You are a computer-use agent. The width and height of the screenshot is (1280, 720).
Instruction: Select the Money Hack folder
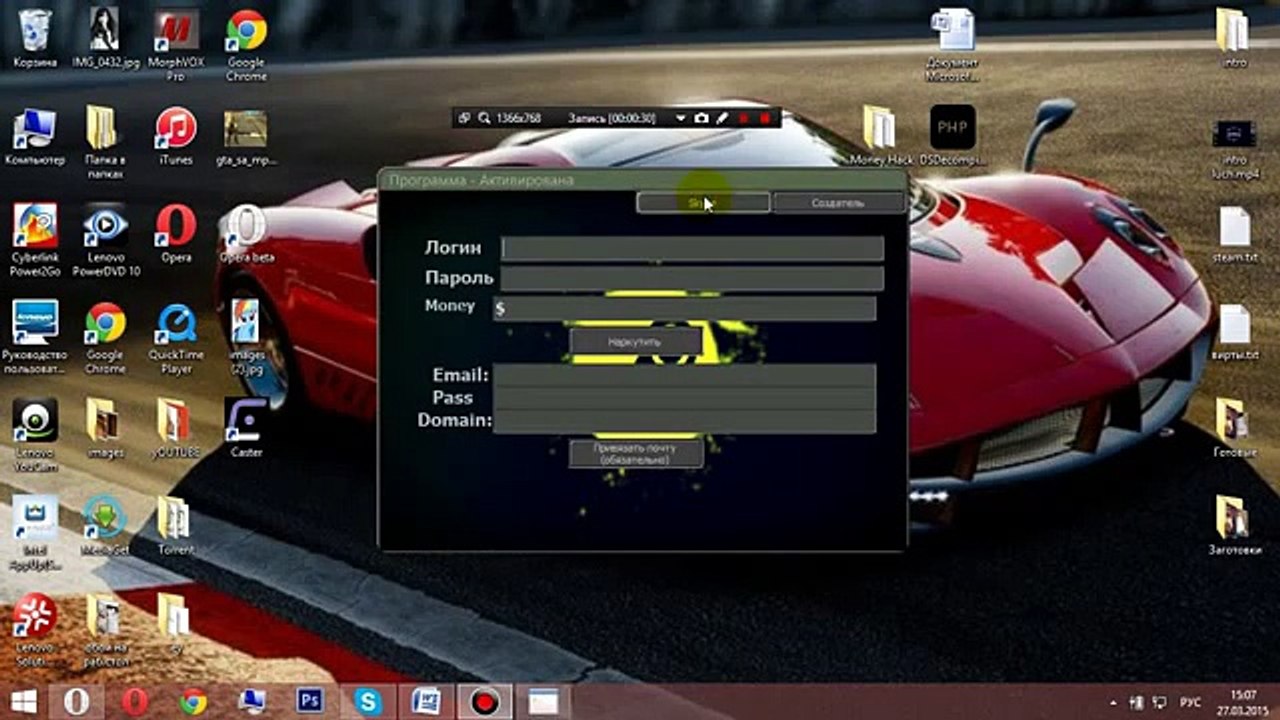click(x=880, y=136)
